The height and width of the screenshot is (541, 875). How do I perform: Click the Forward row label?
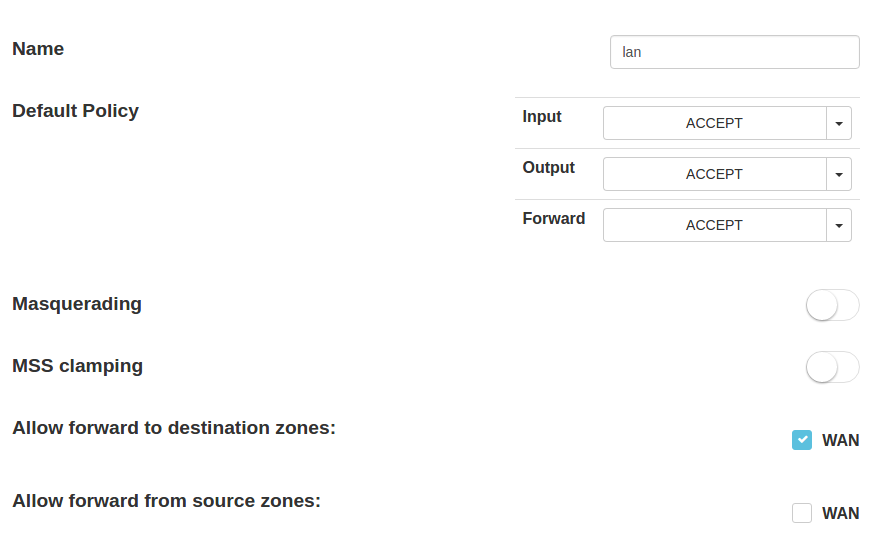coord(553,218)
